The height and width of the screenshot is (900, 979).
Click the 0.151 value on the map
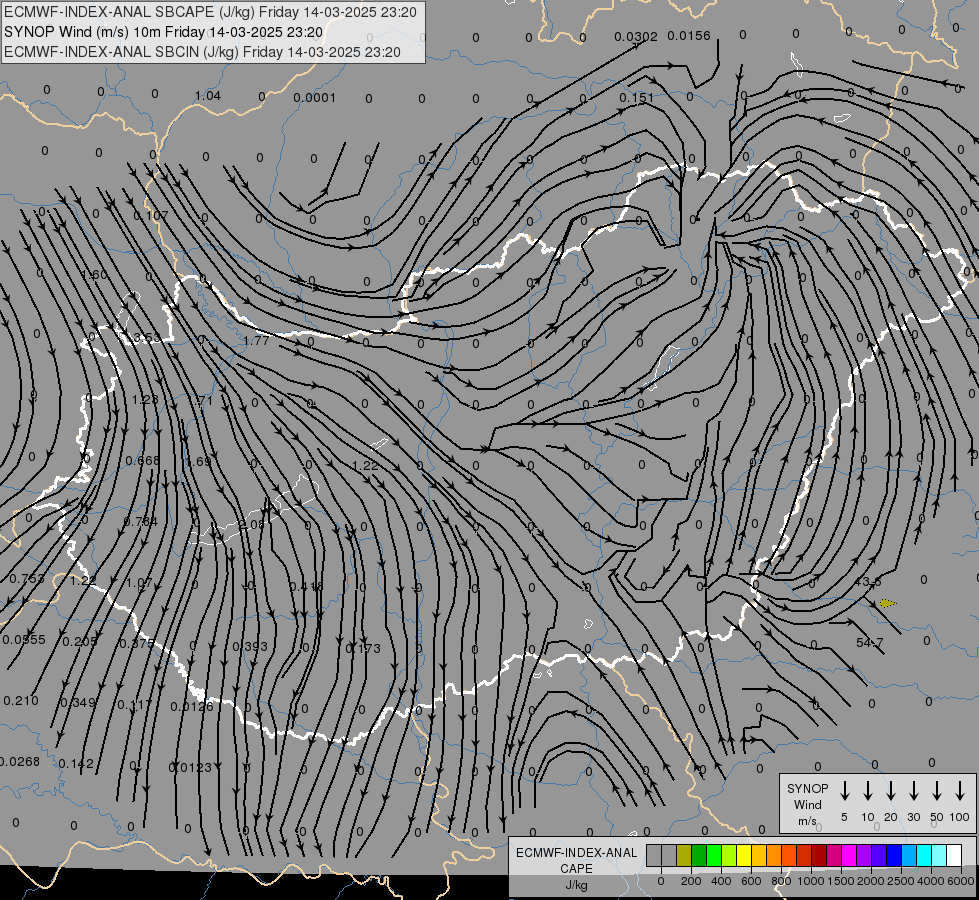637,97
